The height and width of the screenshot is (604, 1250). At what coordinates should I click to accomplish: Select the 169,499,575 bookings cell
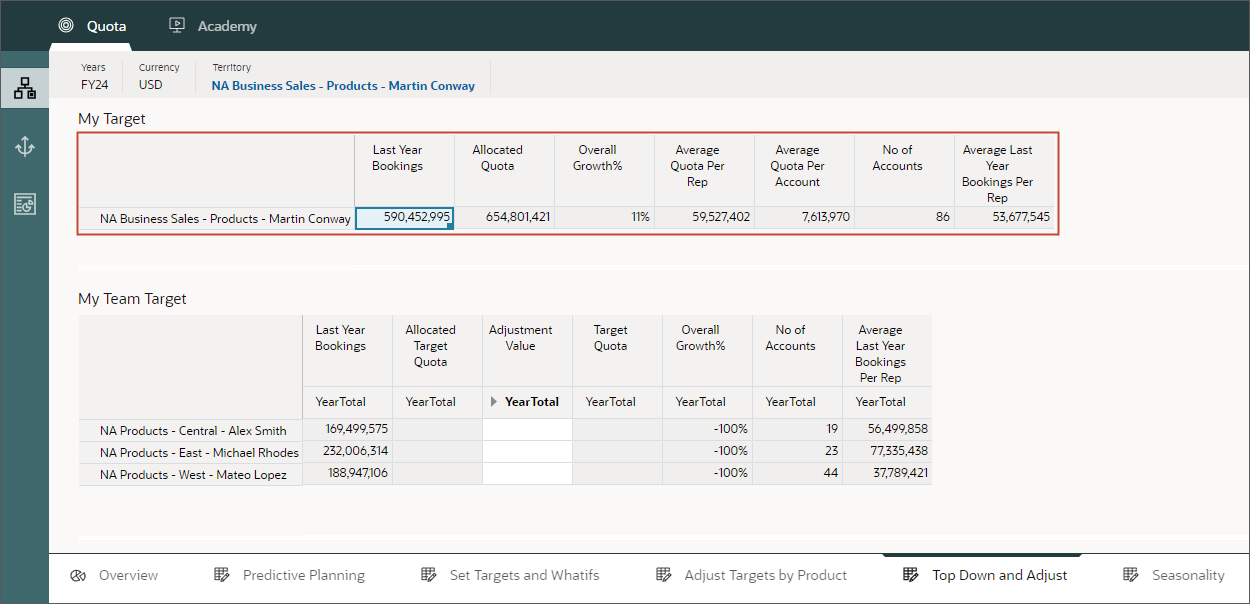coord(347,430)
